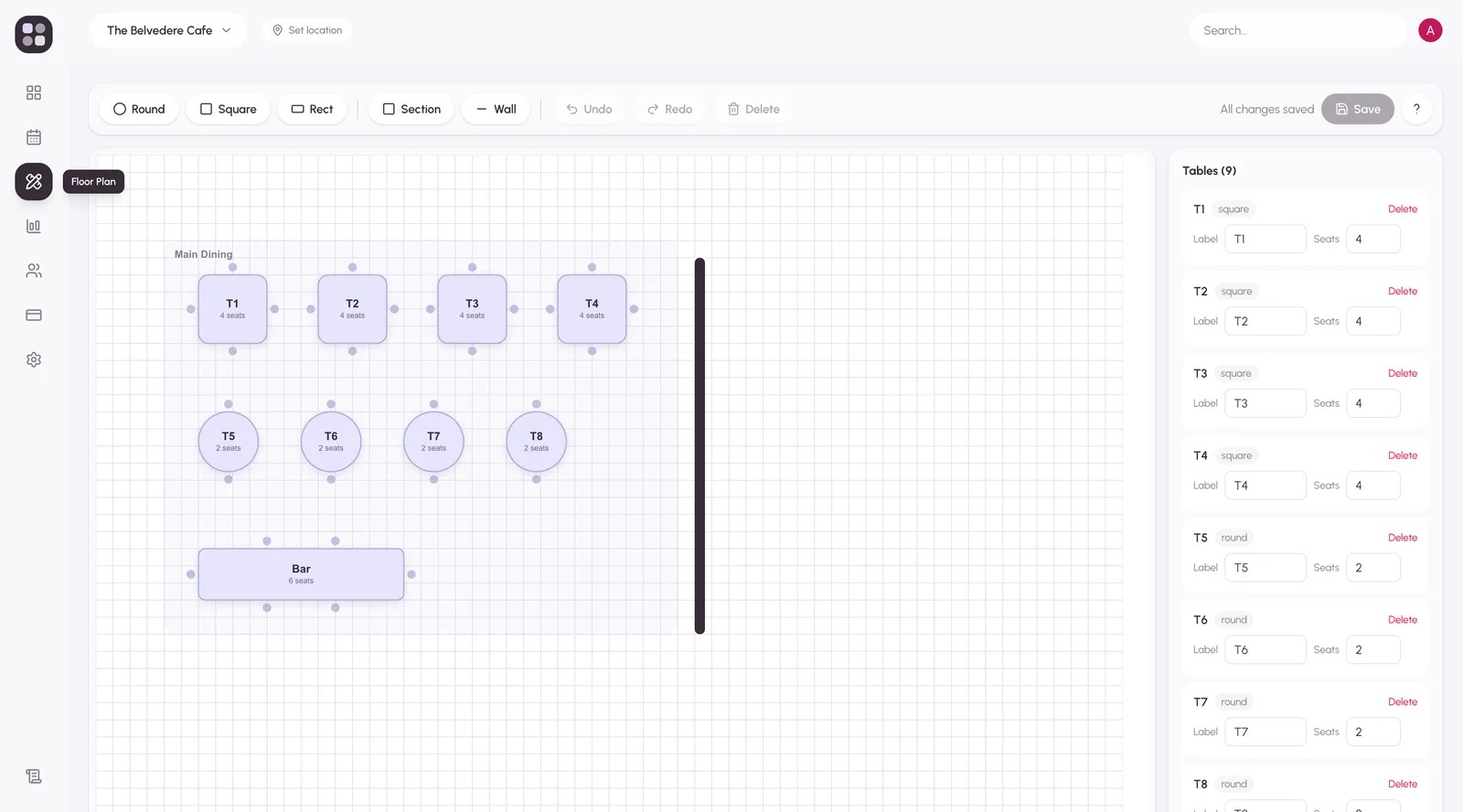Image resolution: width=1463 pixels, height=812 pixels.
Task: Click the Main Dining section label
Action: (x=204, y=254)
